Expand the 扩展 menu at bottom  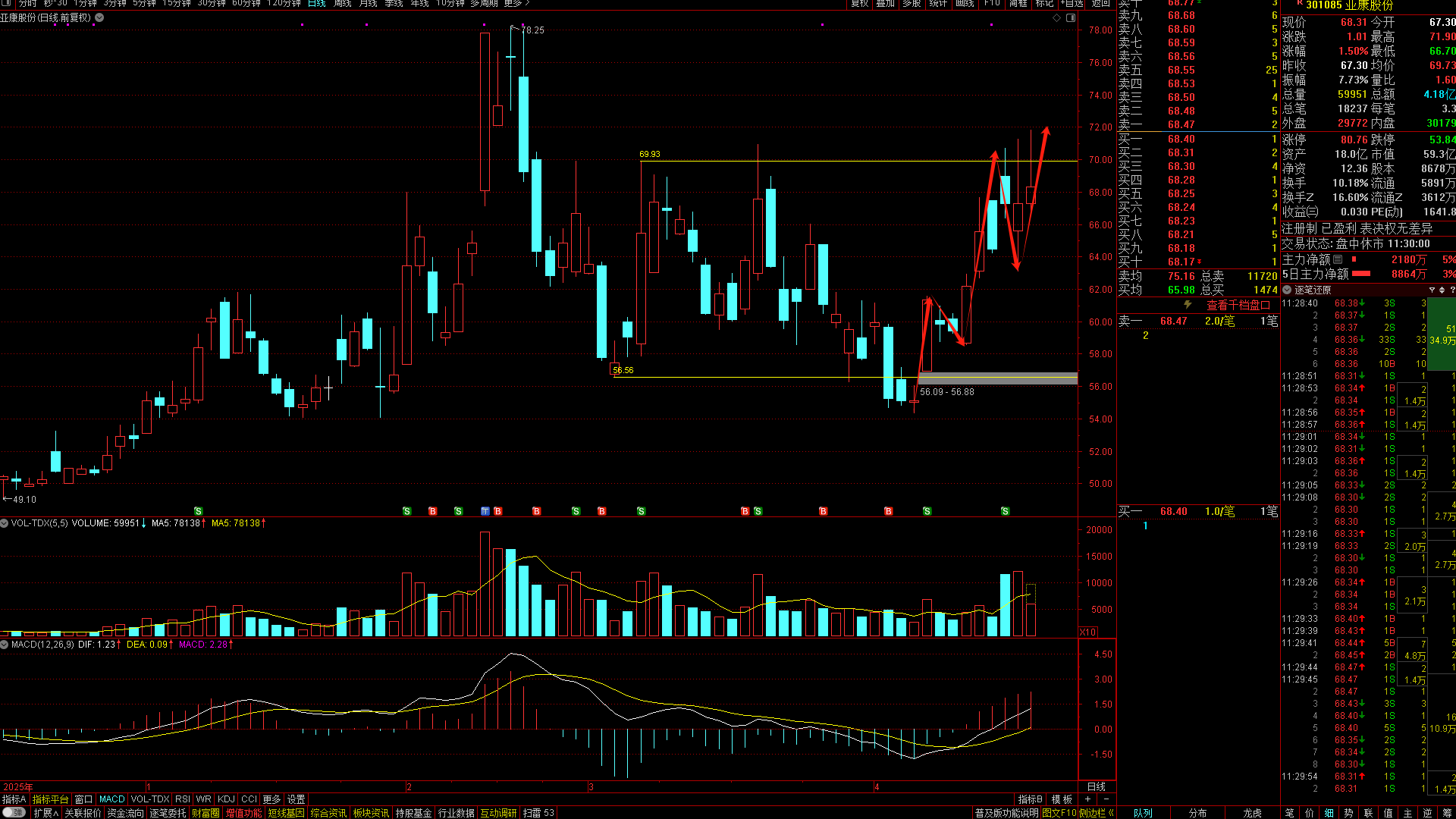coord(45,813)
